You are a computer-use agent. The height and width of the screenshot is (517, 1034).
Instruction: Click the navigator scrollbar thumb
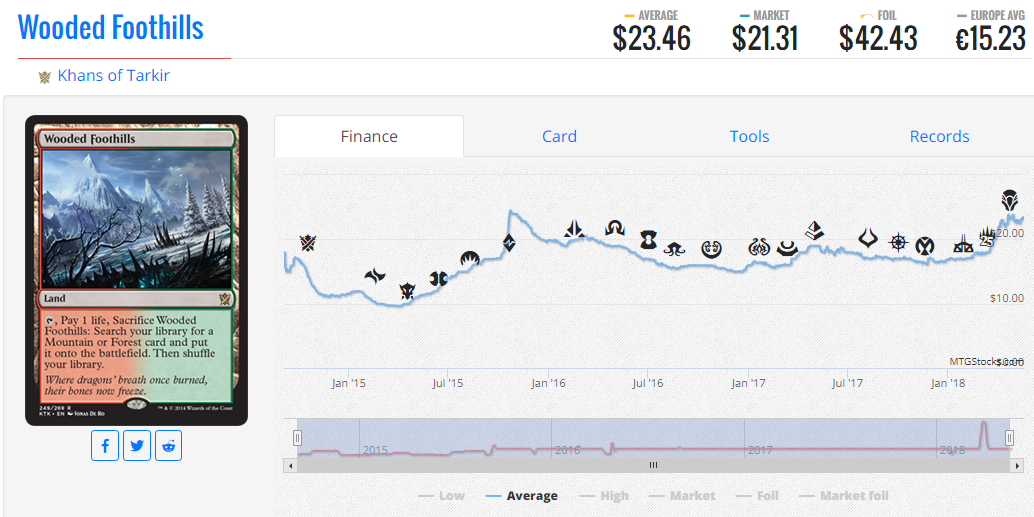click(x=654, y=465)
